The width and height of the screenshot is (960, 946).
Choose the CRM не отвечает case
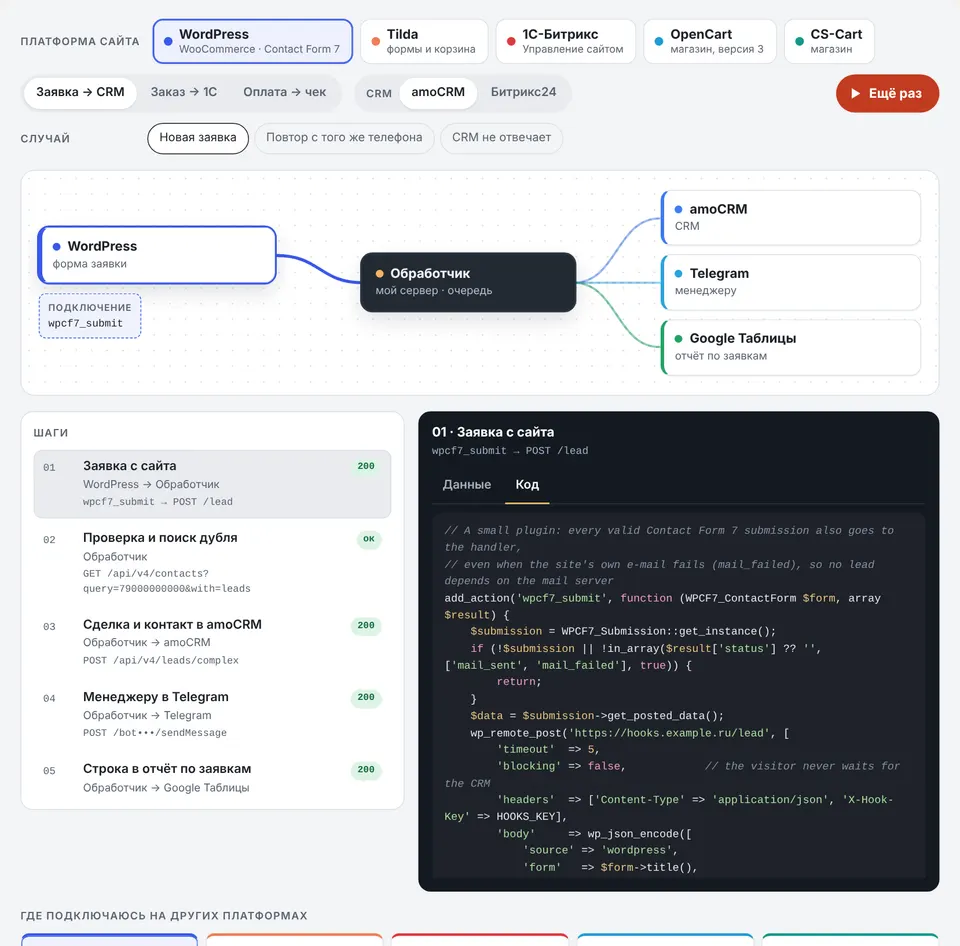coord(501,138)
